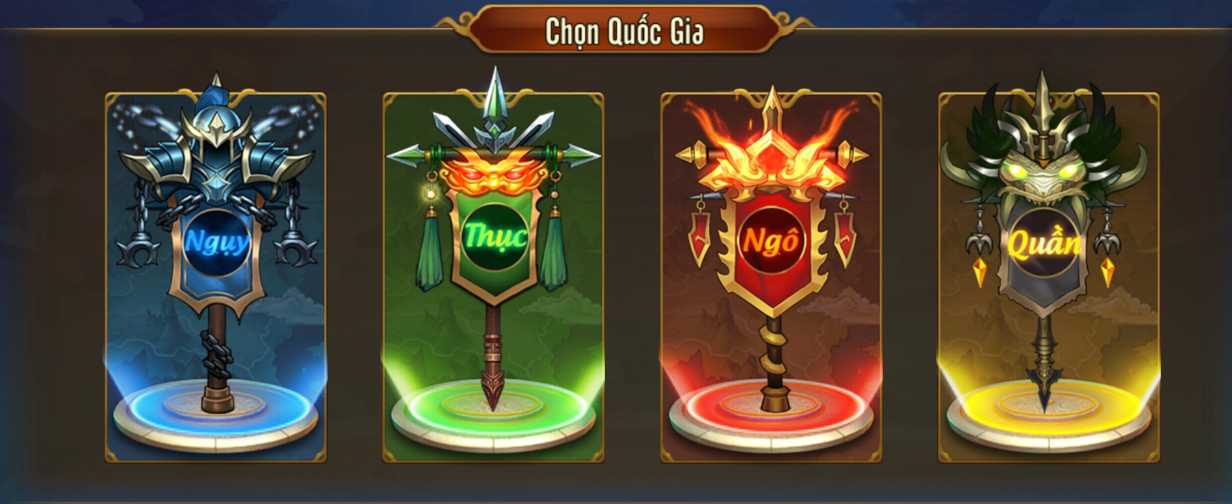1232x504 pixels.
Task: Click the glowing green pedestal under Thục
Action: point(493,412)
